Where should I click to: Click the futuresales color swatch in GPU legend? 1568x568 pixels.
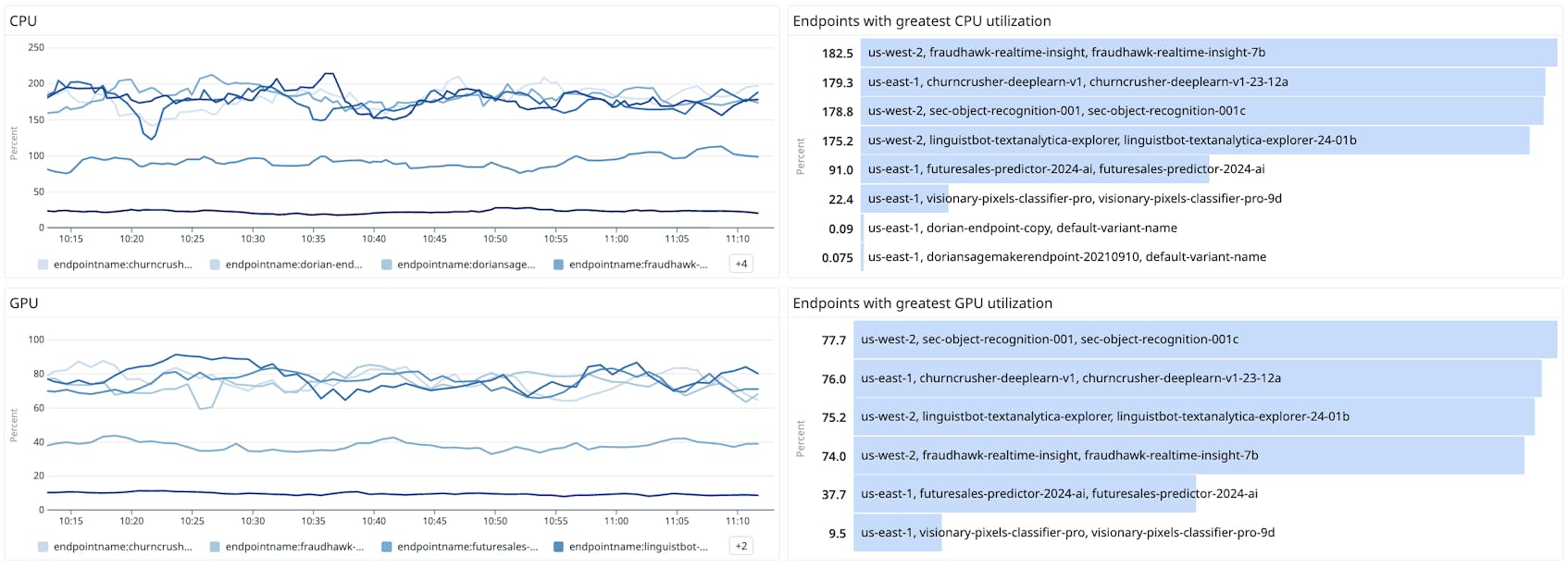point(387,547)
